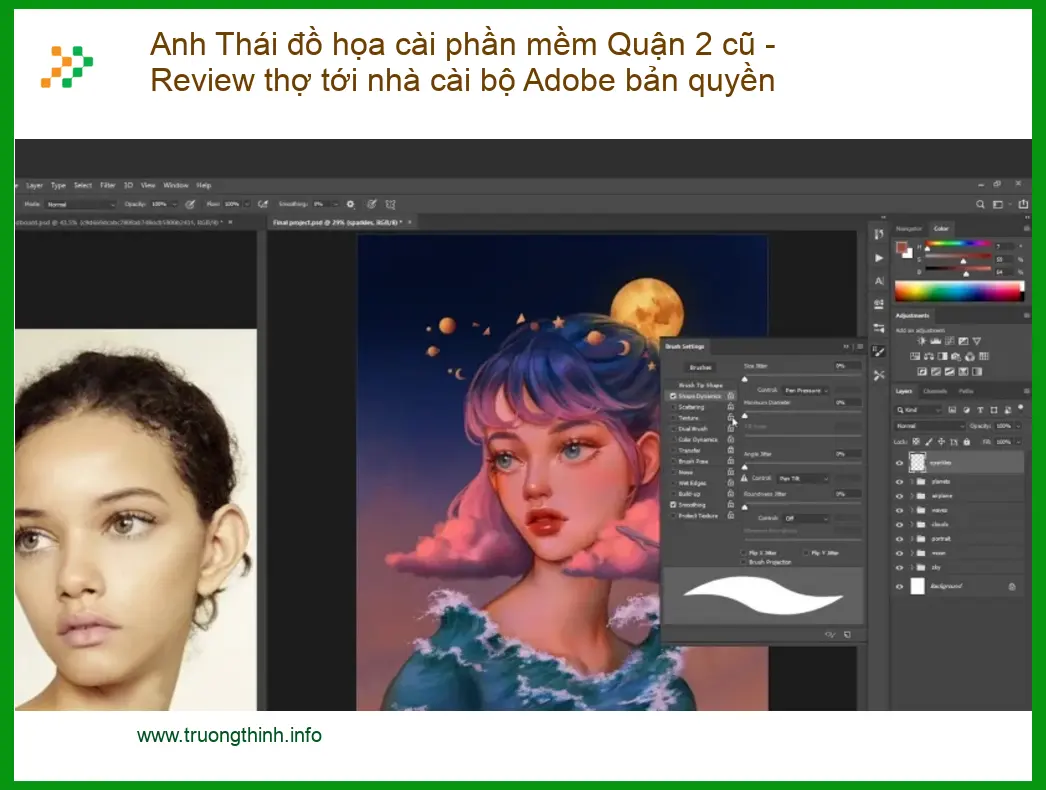Enable the Texture checkbox

point(673,418)
